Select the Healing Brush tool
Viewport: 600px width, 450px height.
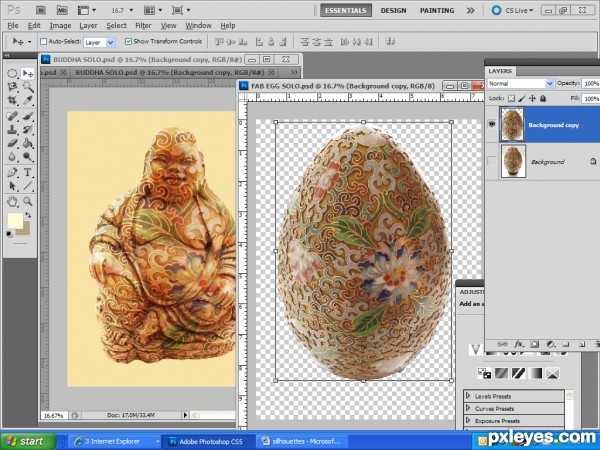(x=13, y=116)
